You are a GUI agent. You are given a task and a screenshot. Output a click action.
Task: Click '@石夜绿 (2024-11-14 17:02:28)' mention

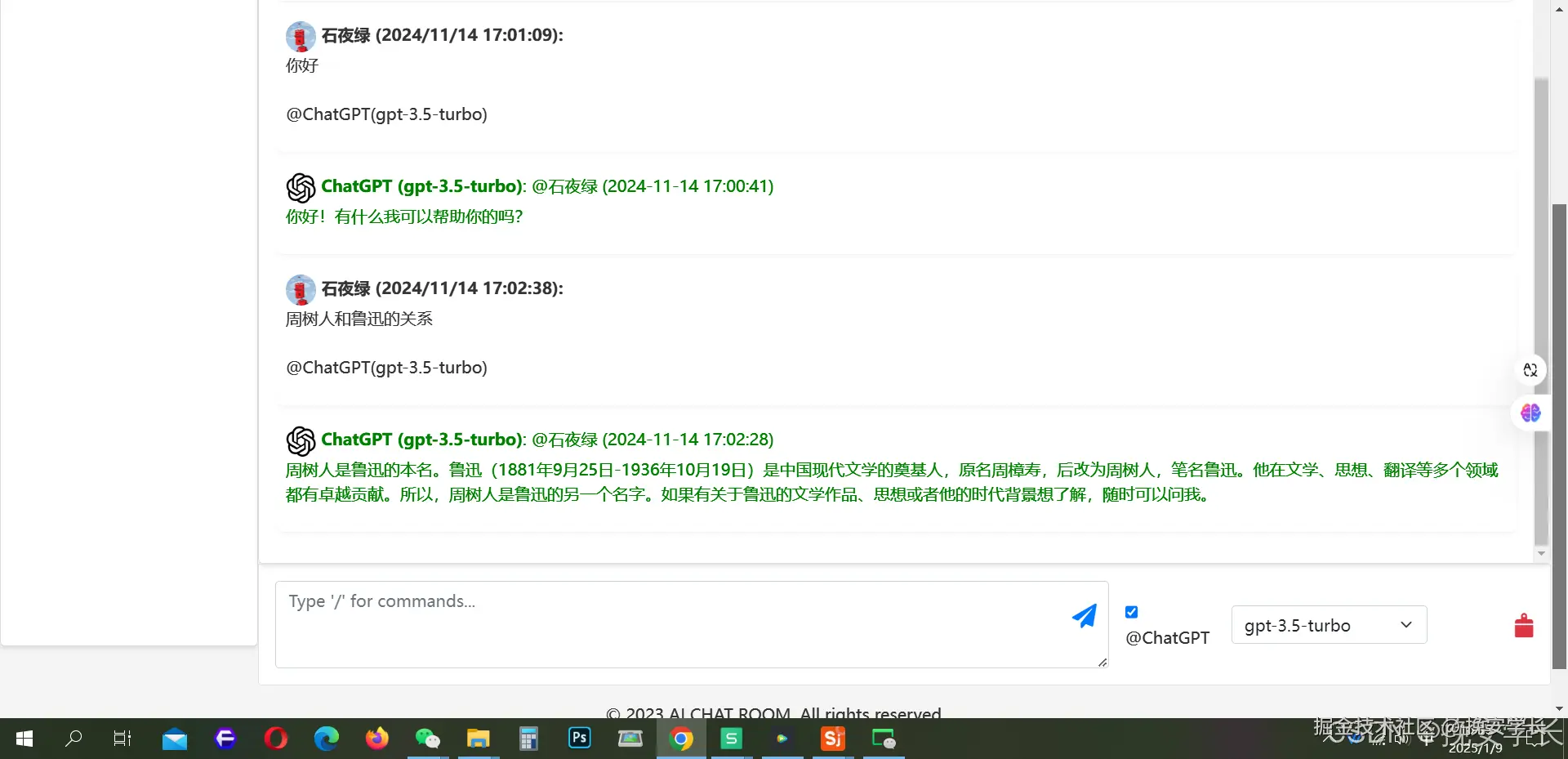tap(653, 440)
